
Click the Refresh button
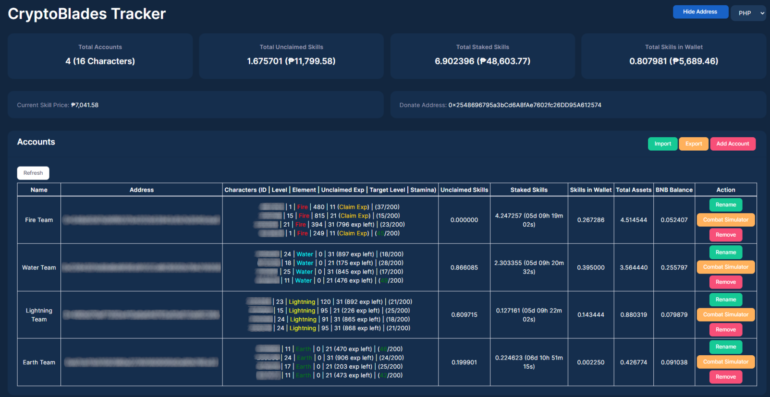33,173
